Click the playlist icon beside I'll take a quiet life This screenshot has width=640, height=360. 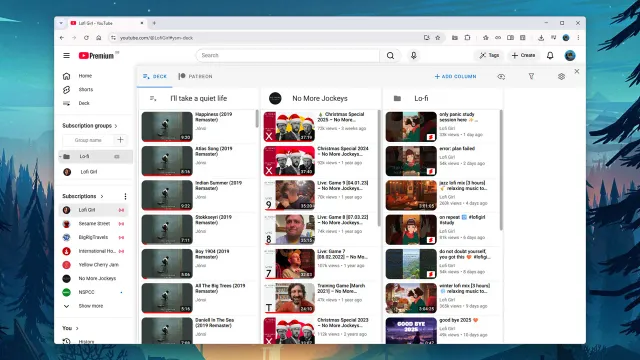coord(153,98)
